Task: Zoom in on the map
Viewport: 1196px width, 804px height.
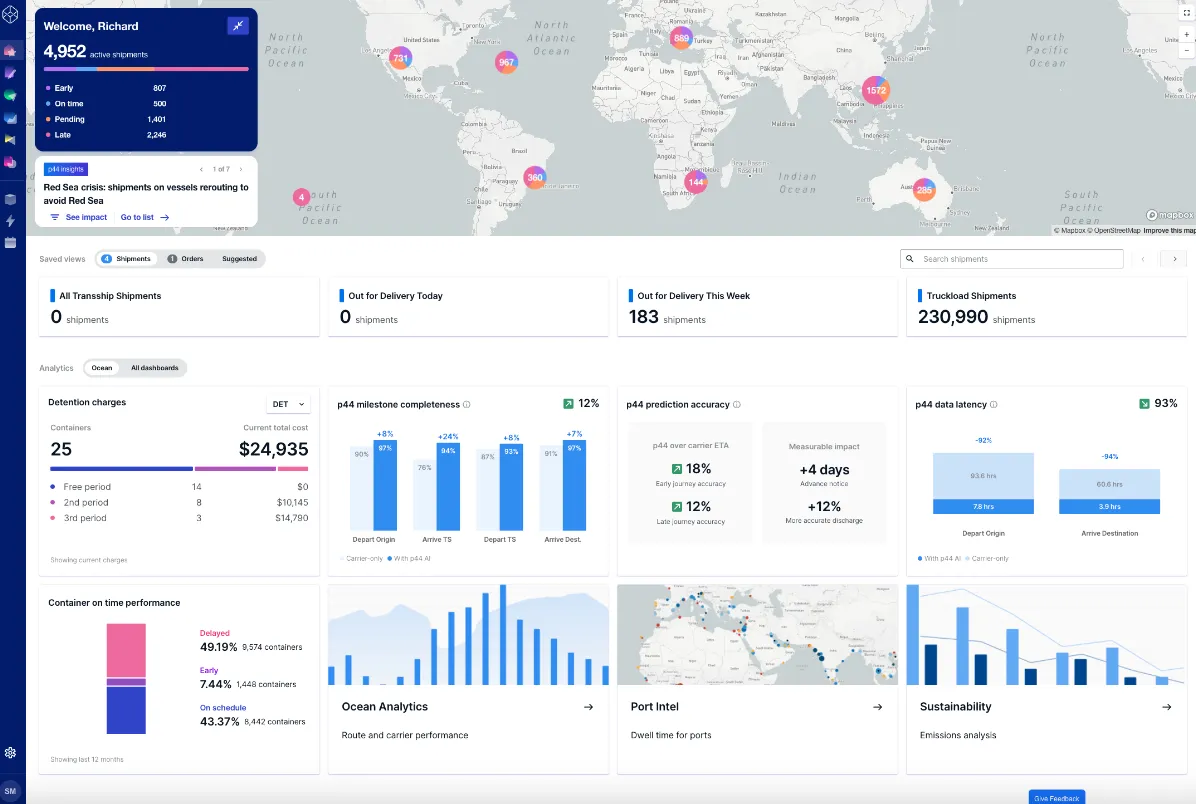Action: [1186, 34]
